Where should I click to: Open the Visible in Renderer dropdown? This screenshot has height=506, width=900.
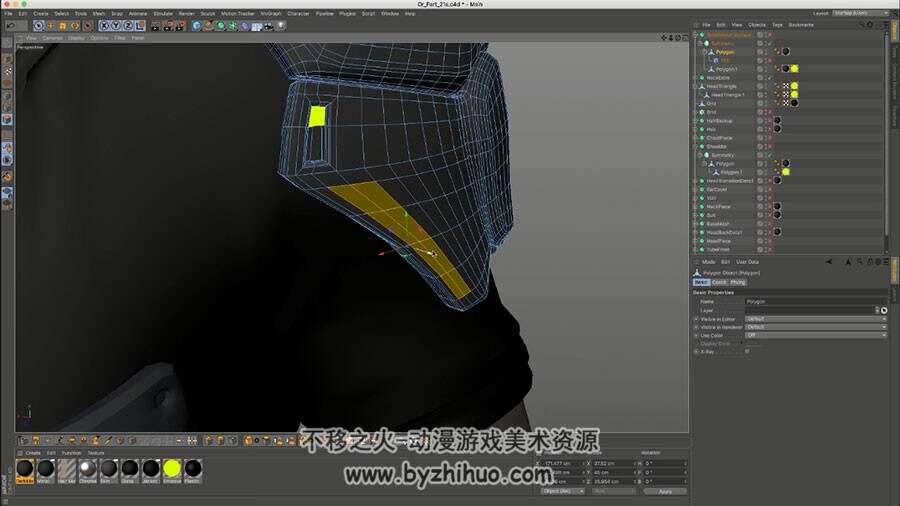pyautogui.click(x=816, y=327)
